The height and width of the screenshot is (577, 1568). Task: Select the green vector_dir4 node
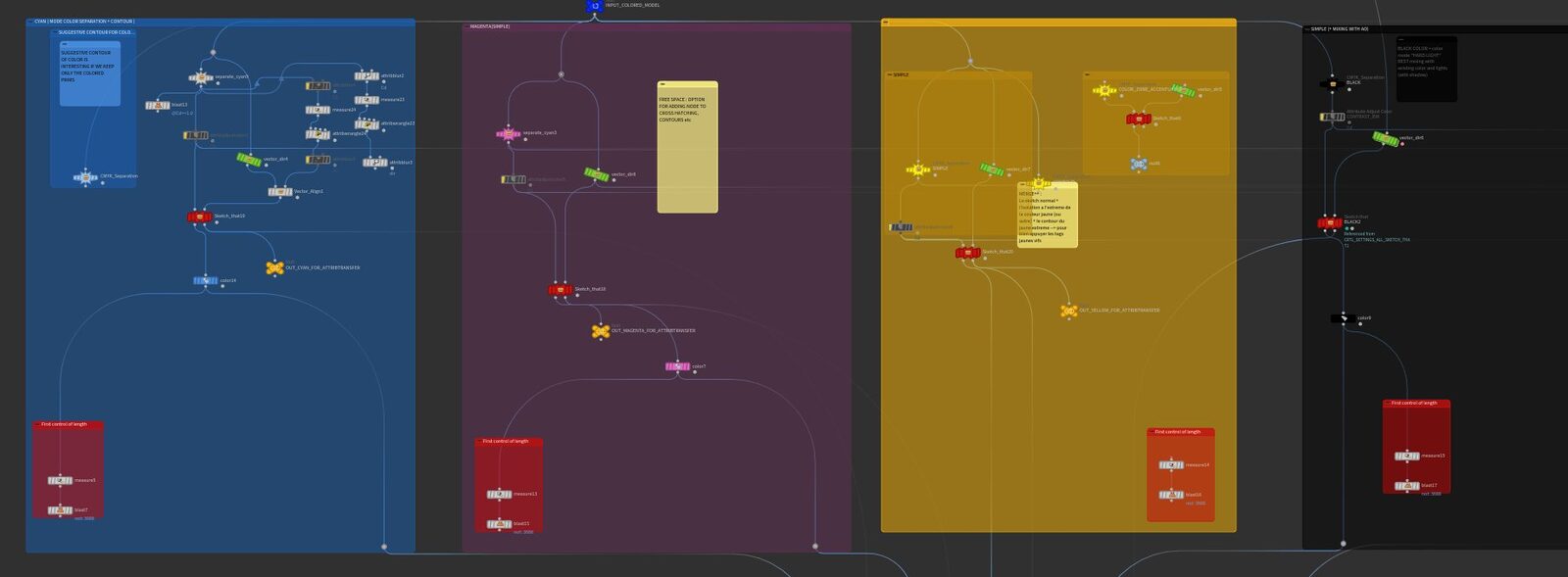tap(249, 159)
